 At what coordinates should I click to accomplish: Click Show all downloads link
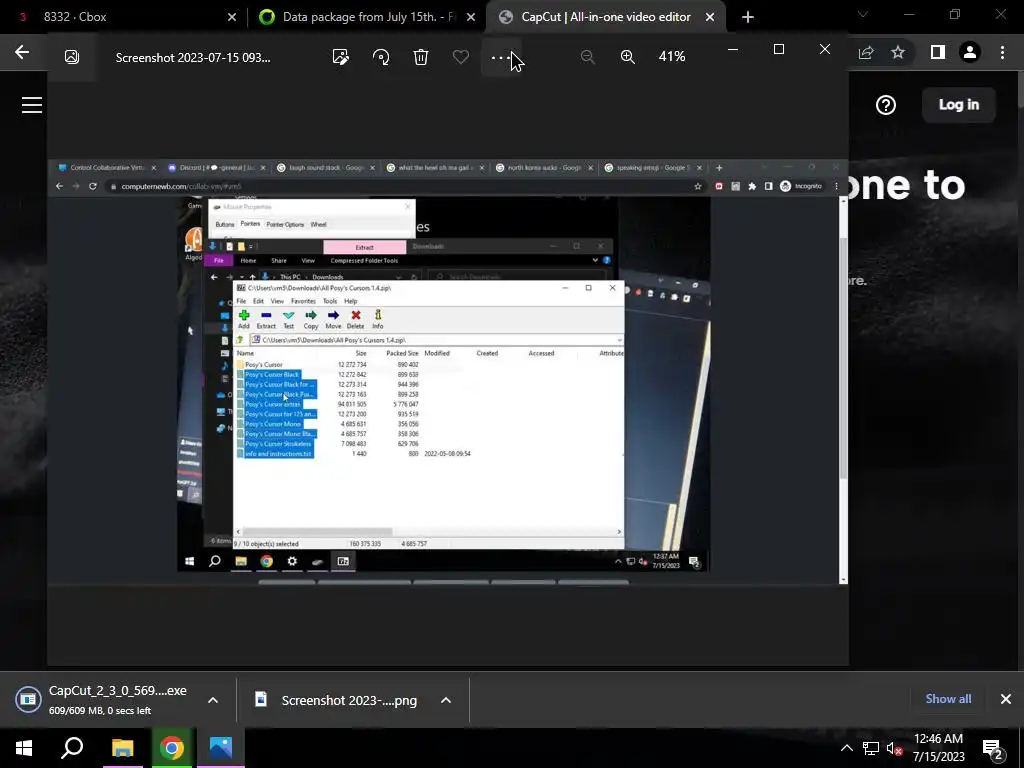point(948,699)
